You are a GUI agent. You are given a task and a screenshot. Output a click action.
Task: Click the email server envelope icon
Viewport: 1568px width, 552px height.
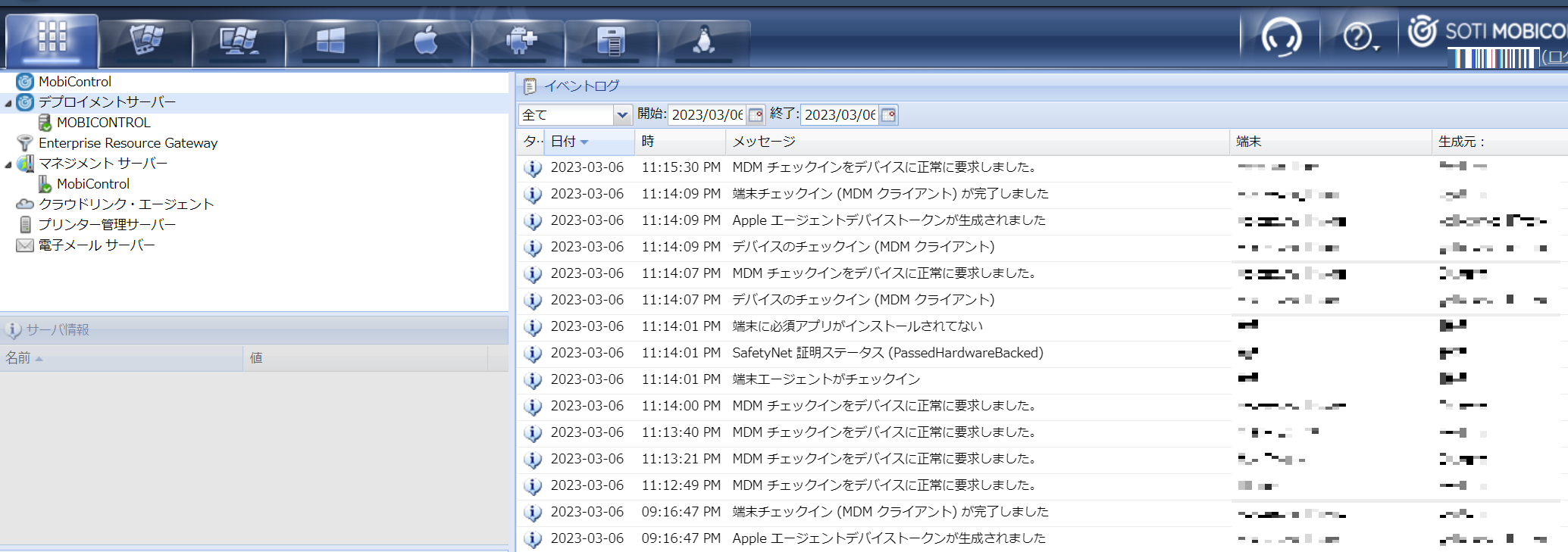(x=25, y=245)
